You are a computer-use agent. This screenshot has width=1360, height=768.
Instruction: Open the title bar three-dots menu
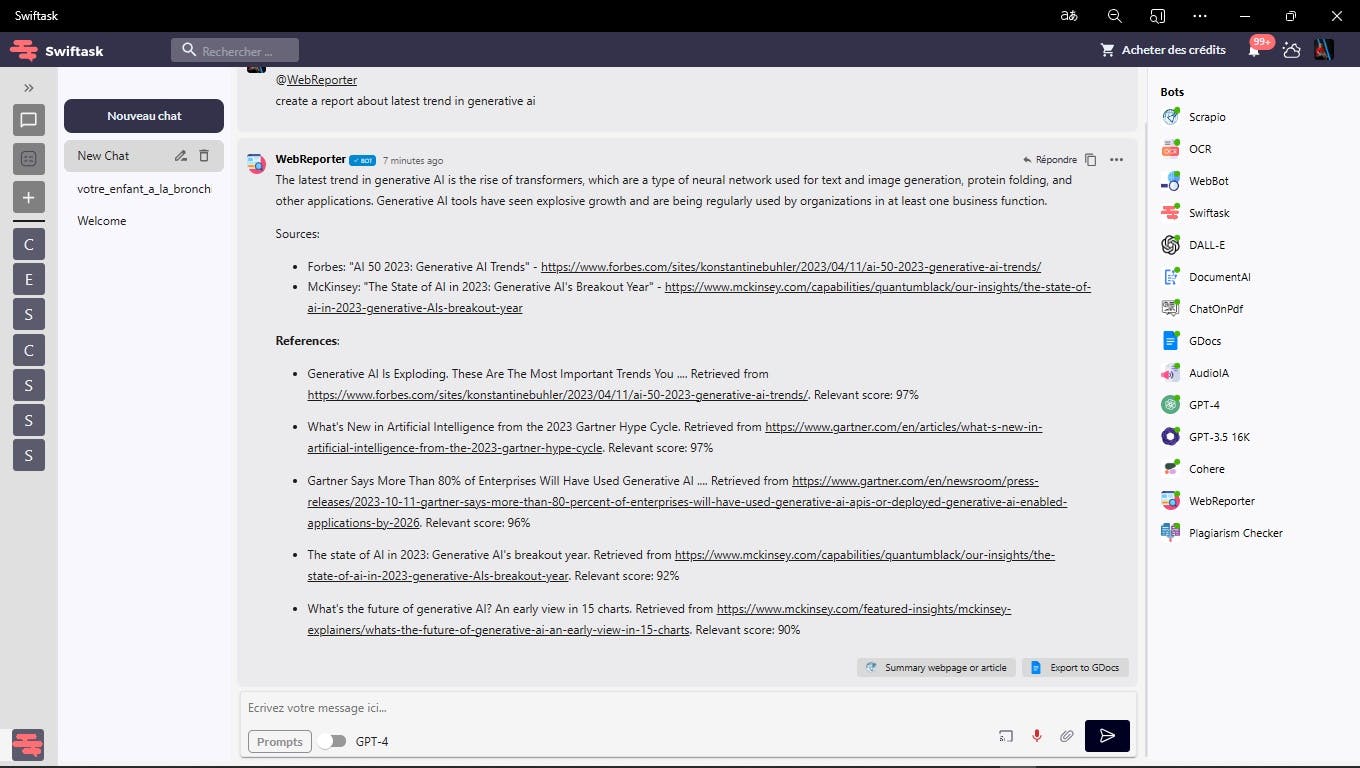[1200, 16]
